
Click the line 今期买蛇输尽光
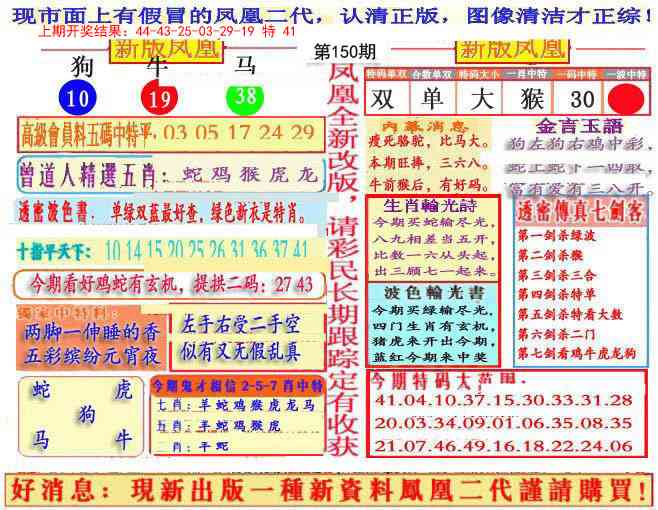[x=435, y=222]
